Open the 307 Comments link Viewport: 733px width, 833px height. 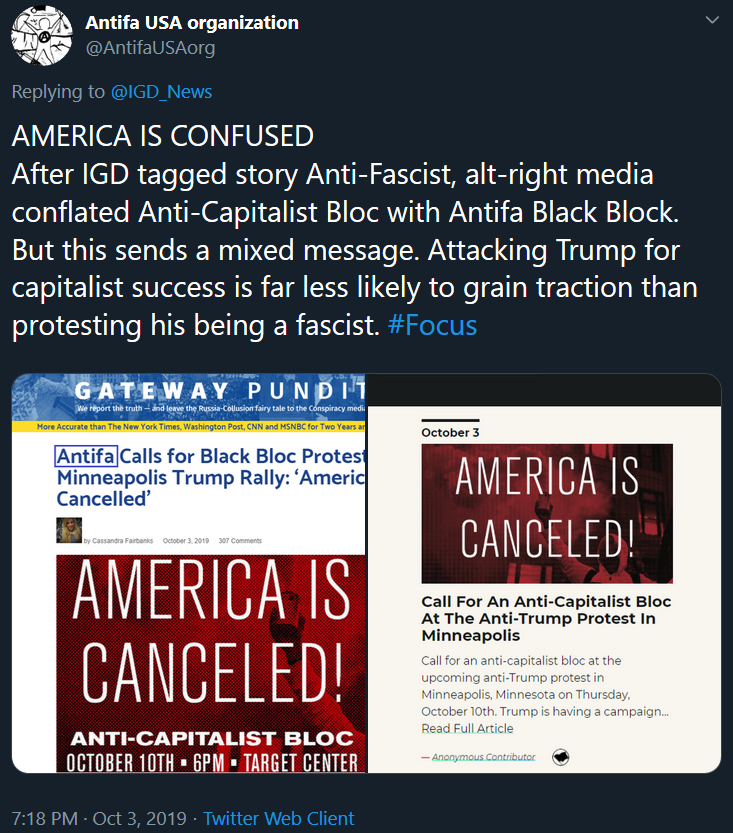(x=240, y=541)
